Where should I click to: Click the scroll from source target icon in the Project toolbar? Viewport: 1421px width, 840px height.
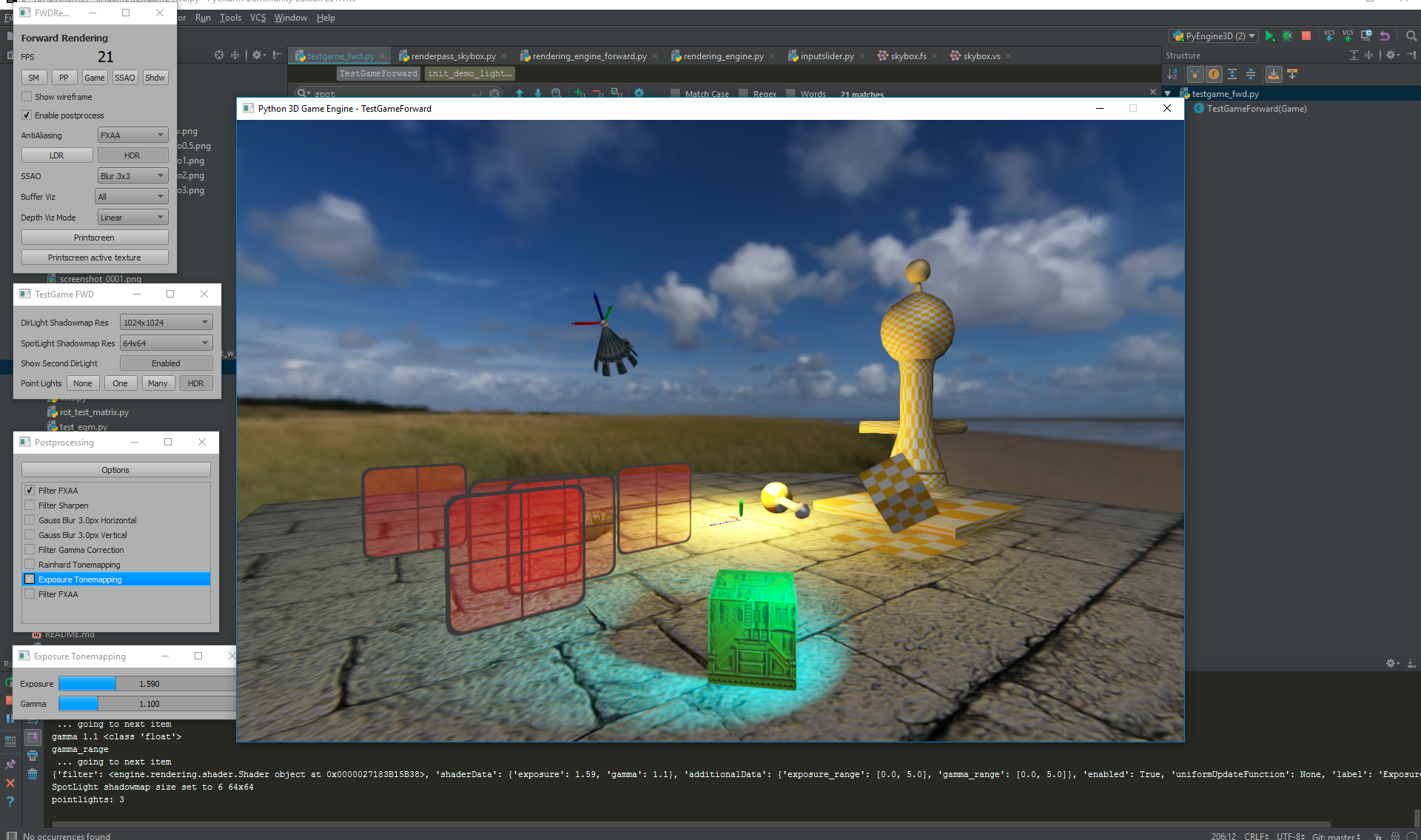[219, 55]
